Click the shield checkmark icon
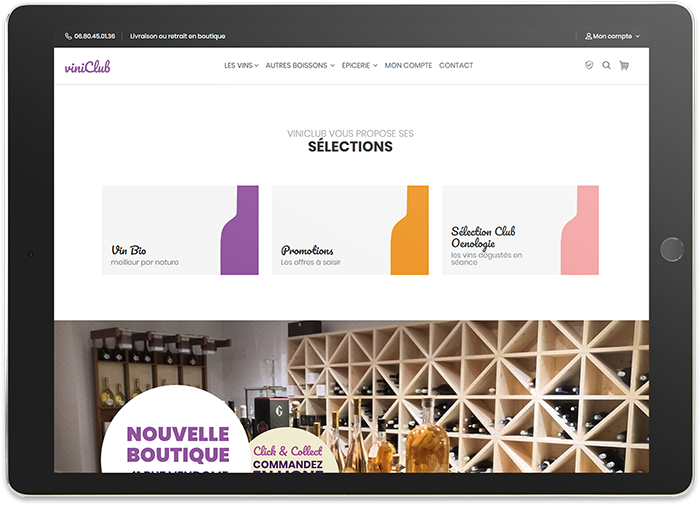Screen dimensions: 700x505 pos(589,65)
